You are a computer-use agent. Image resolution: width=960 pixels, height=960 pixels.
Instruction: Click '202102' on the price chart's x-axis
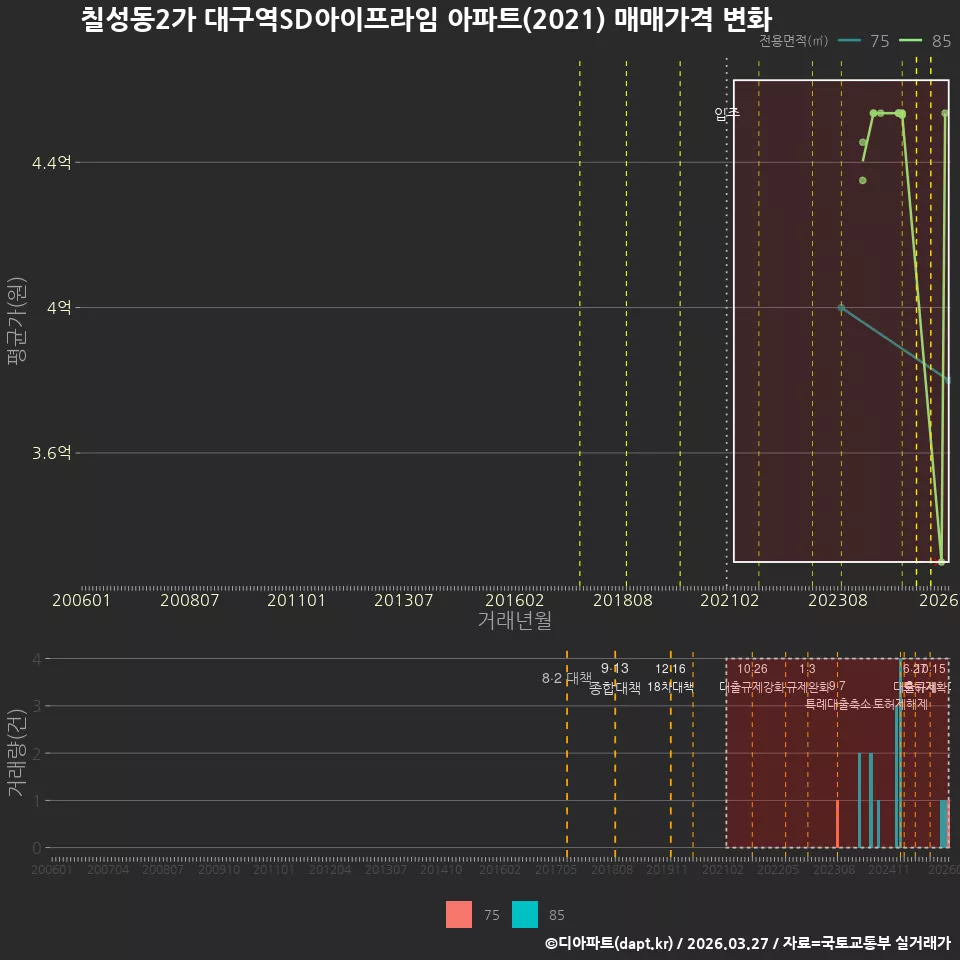[729, 600]
